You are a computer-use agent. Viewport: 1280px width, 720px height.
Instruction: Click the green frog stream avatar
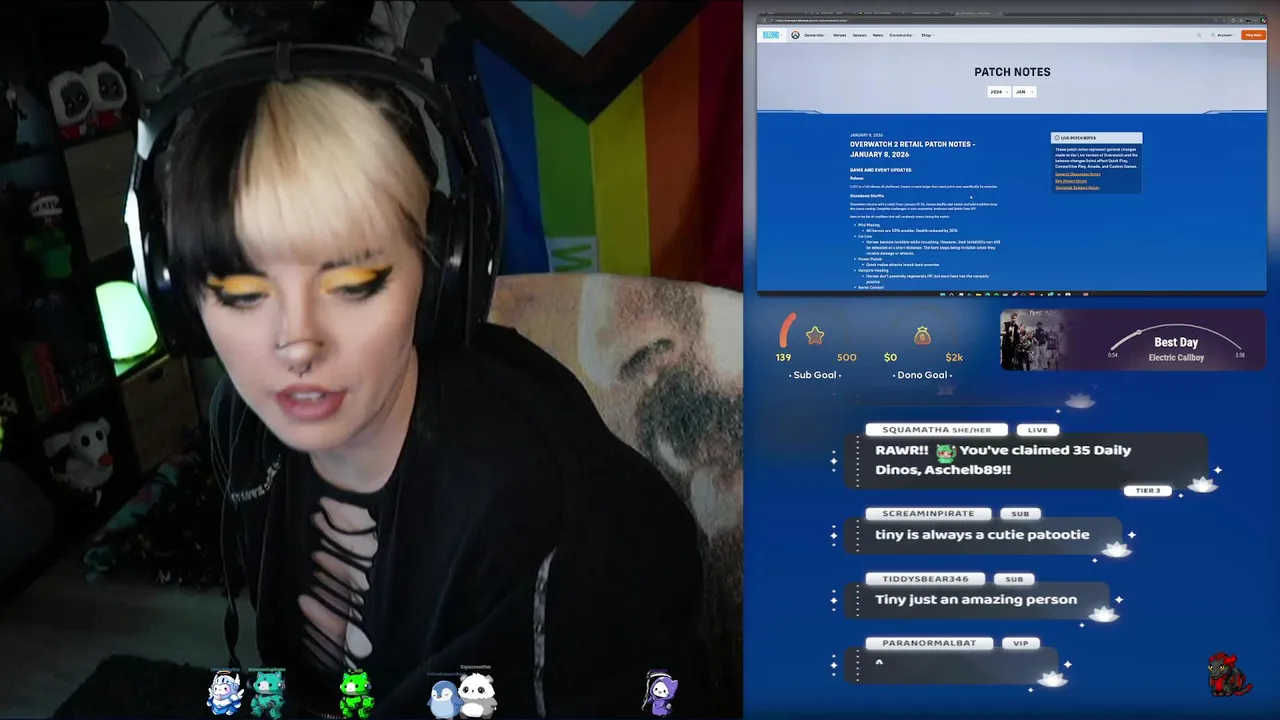pyautogui.click(x=355, y=693)
